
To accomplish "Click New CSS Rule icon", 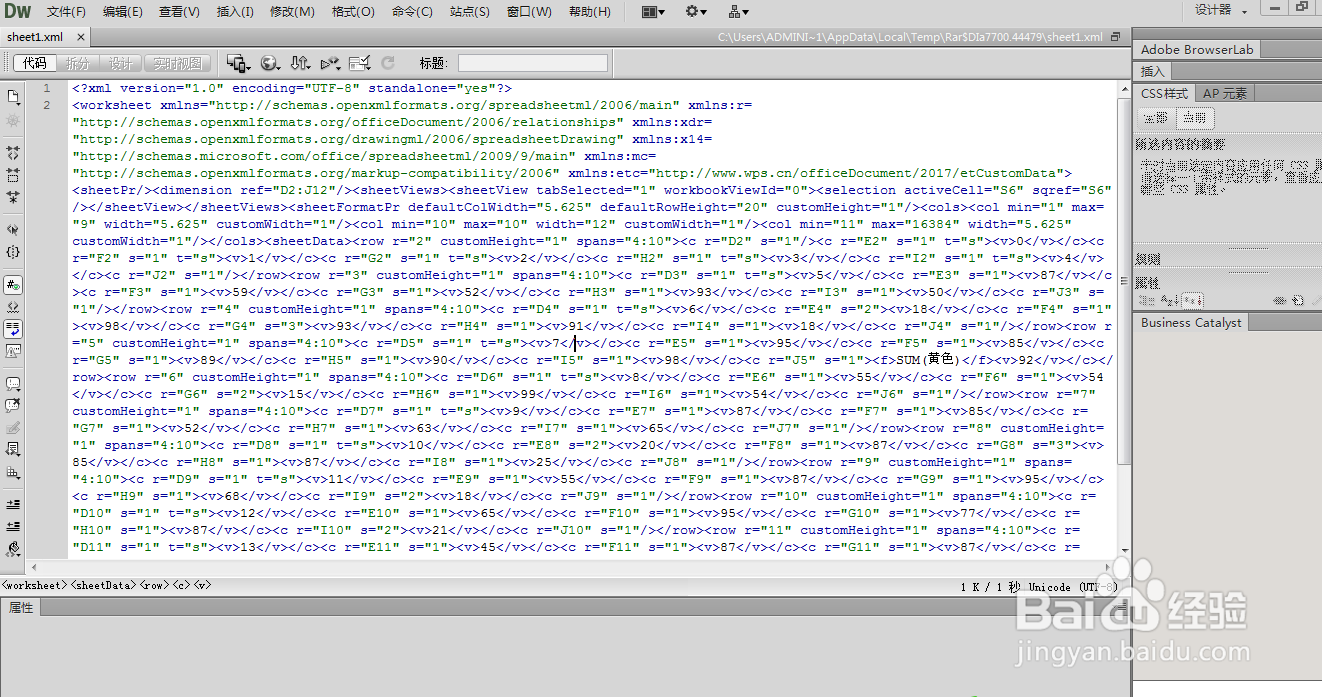I will pos(1297,300).
